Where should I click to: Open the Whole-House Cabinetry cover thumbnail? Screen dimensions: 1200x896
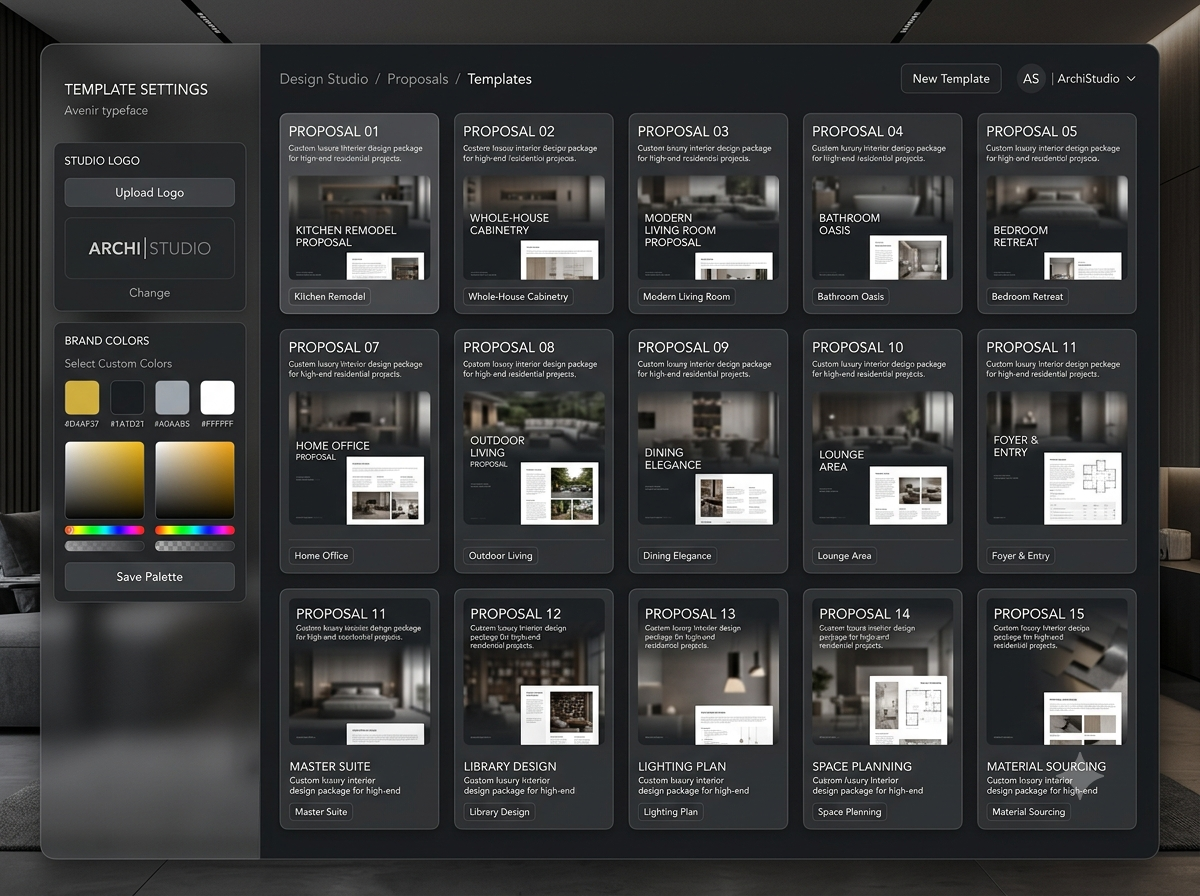click(x=534, y=228)
